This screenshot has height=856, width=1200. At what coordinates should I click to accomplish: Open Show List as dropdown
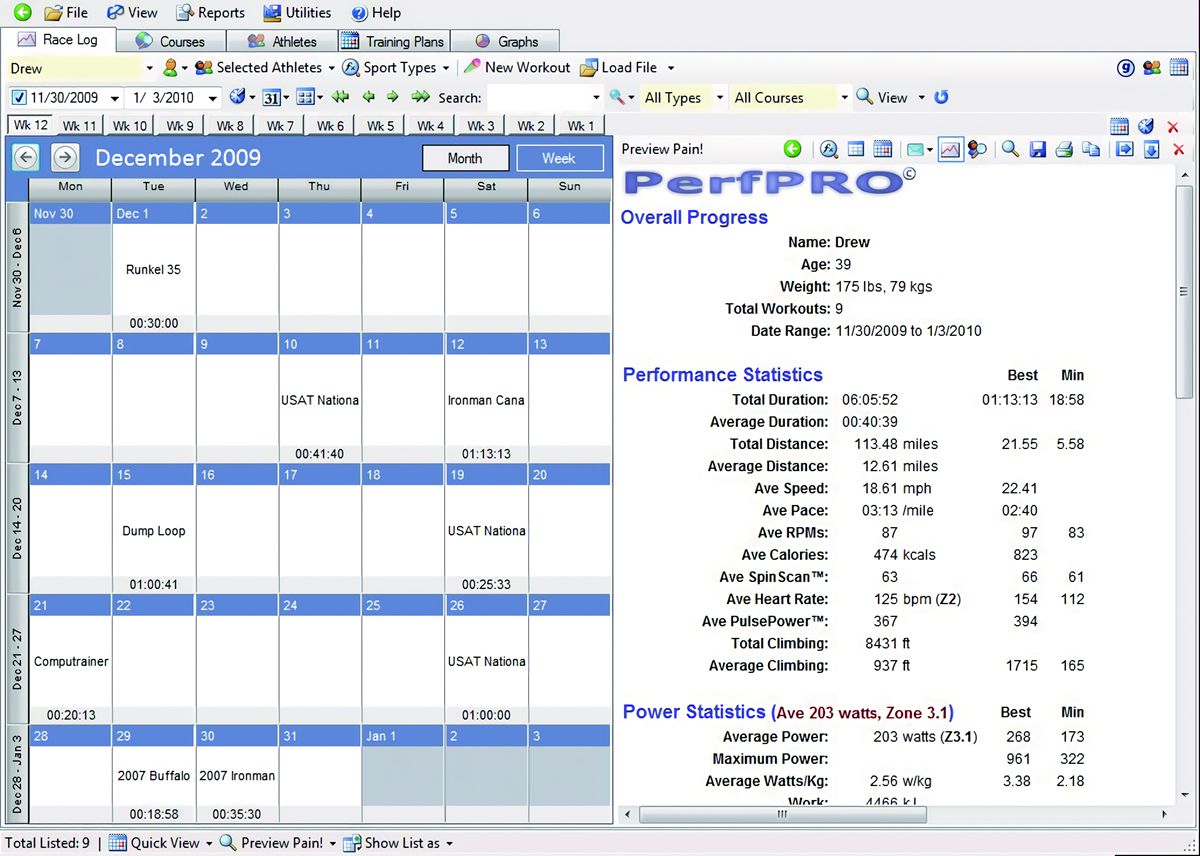tap(398, 843)
